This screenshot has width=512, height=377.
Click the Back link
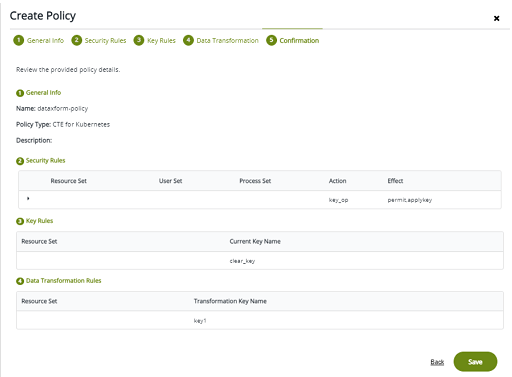coord(437,362)
